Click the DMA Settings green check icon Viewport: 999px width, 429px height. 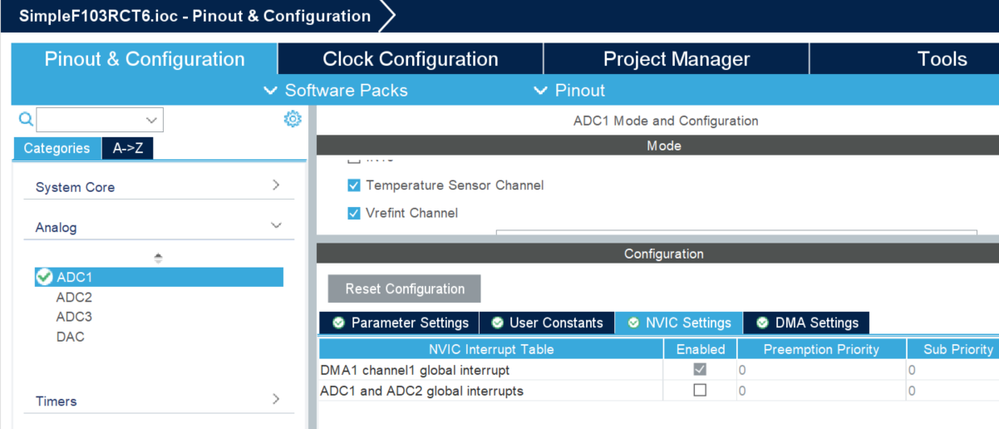coord(762,323)
